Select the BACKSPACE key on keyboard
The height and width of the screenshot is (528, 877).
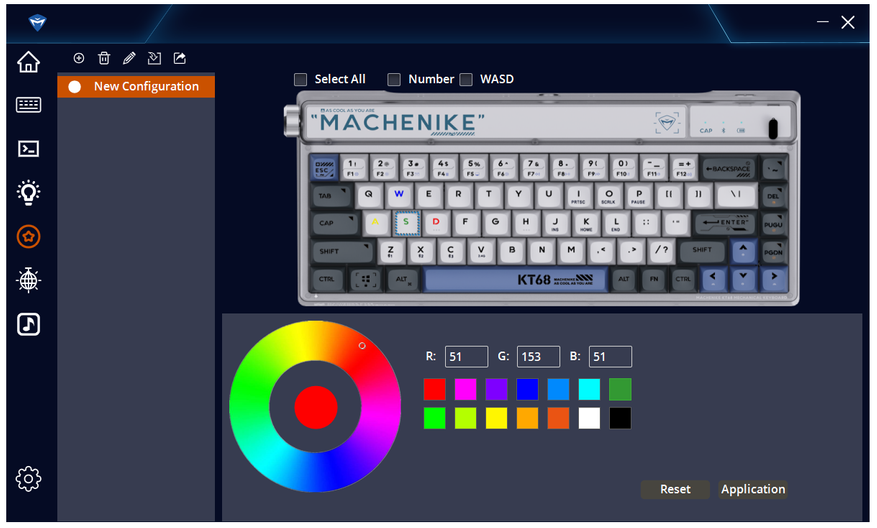[x=727, y=168]
